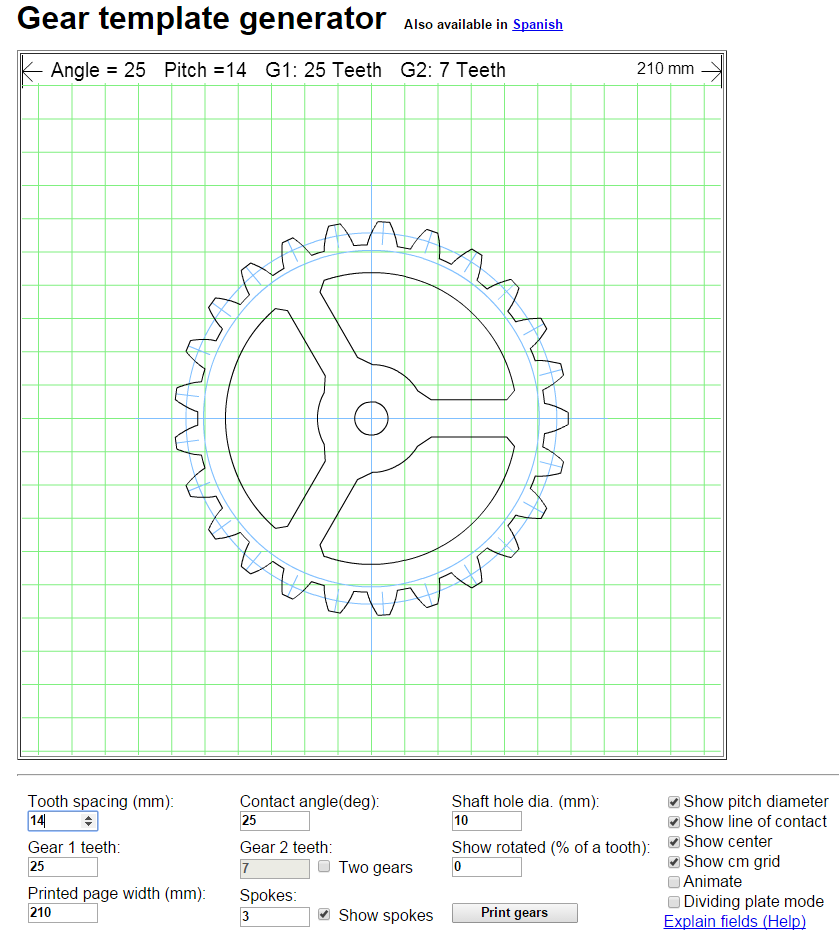The width and height of the screenshot is (839, 947).
Task: Click the gear's center shaft hole
Action: click(x=371, y=418)
